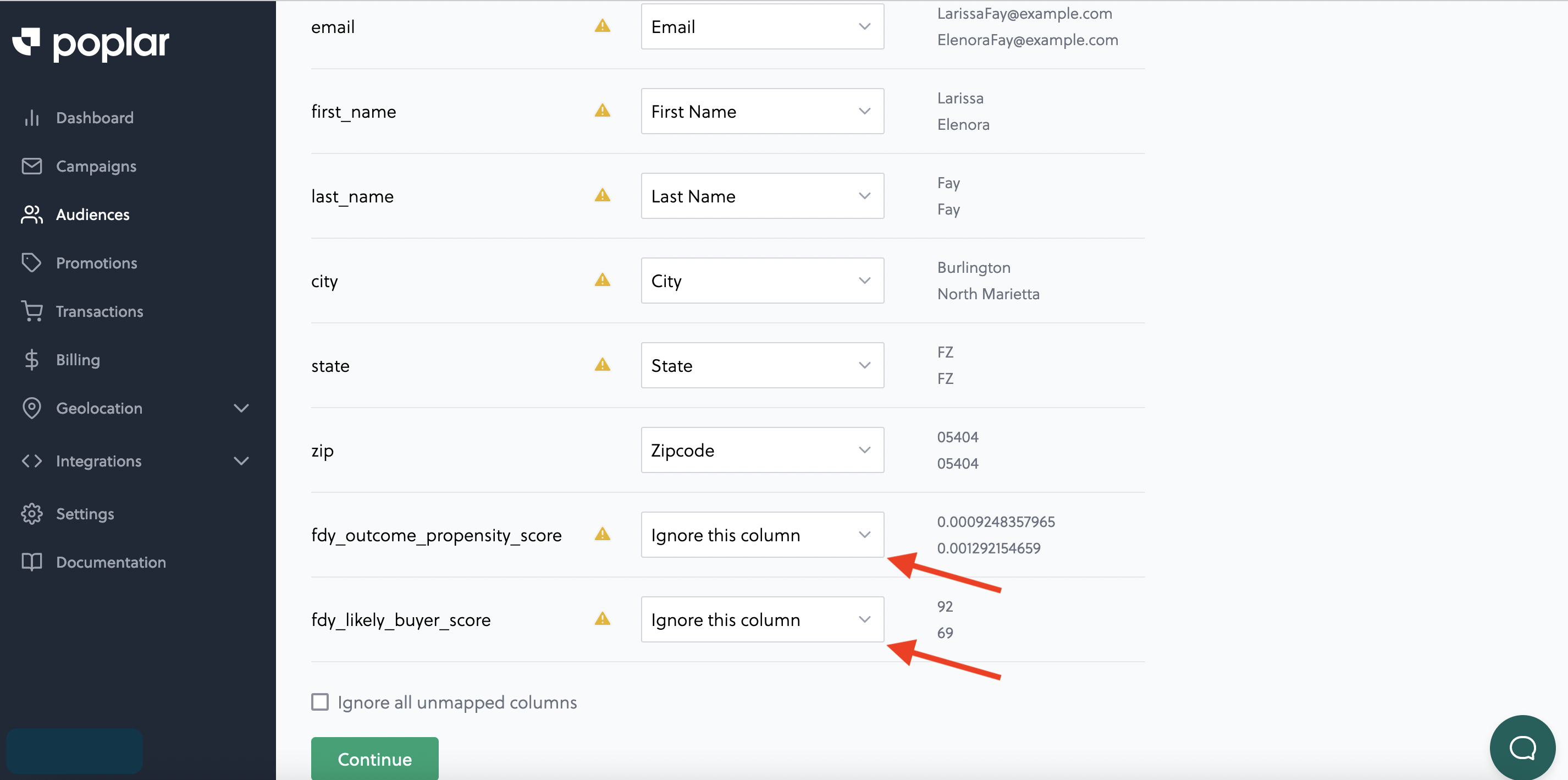
Task: Open Documentation page
Action: [111, 562]
